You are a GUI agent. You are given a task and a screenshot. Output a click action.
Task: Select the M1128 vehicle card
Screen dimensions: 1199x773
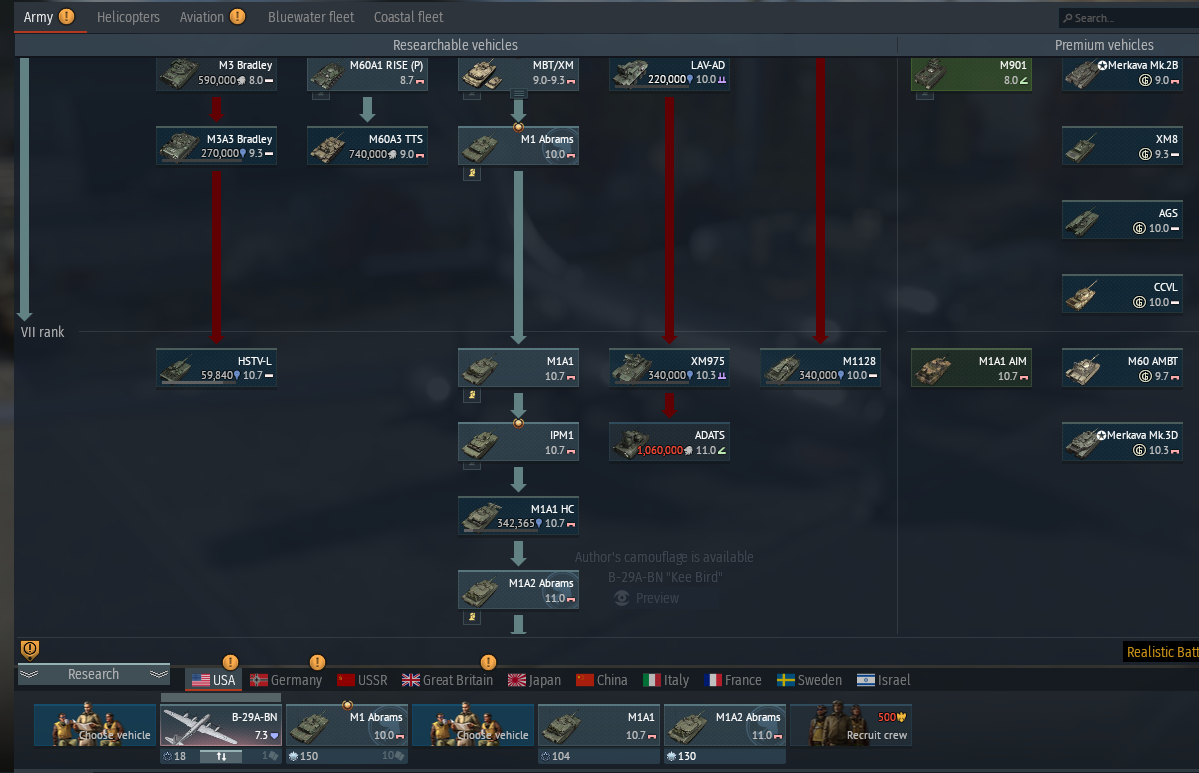coord(820,368)
